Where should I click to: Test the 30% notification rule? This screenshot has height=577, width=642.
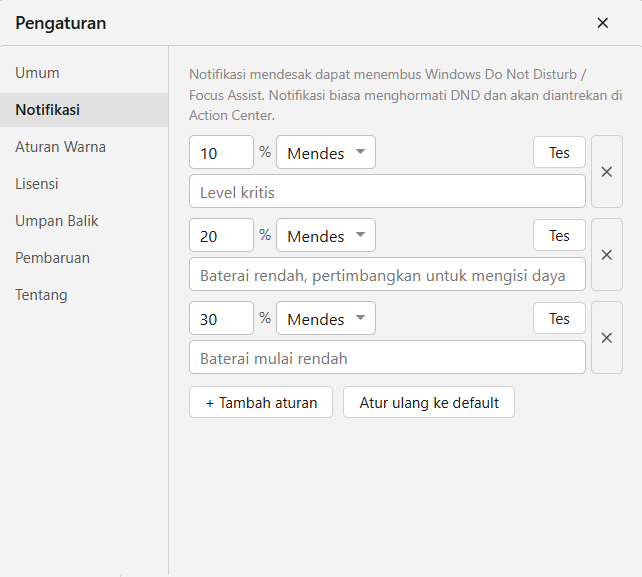(559, 318)
